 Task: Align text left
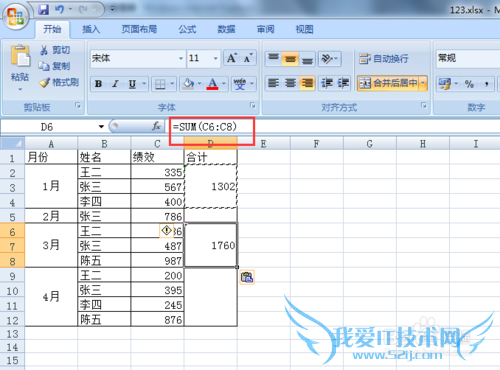(274, 83)
